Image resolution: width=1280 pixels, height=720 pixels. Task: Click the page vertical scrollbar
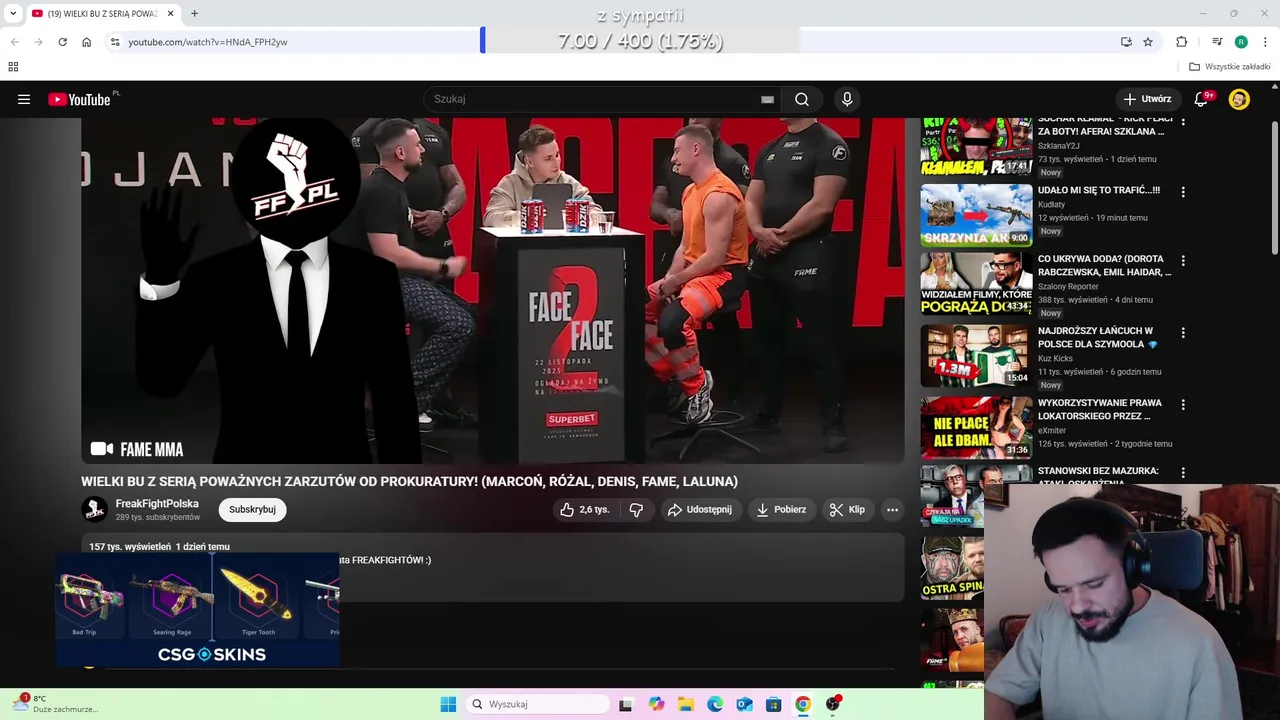[1275, 188]
